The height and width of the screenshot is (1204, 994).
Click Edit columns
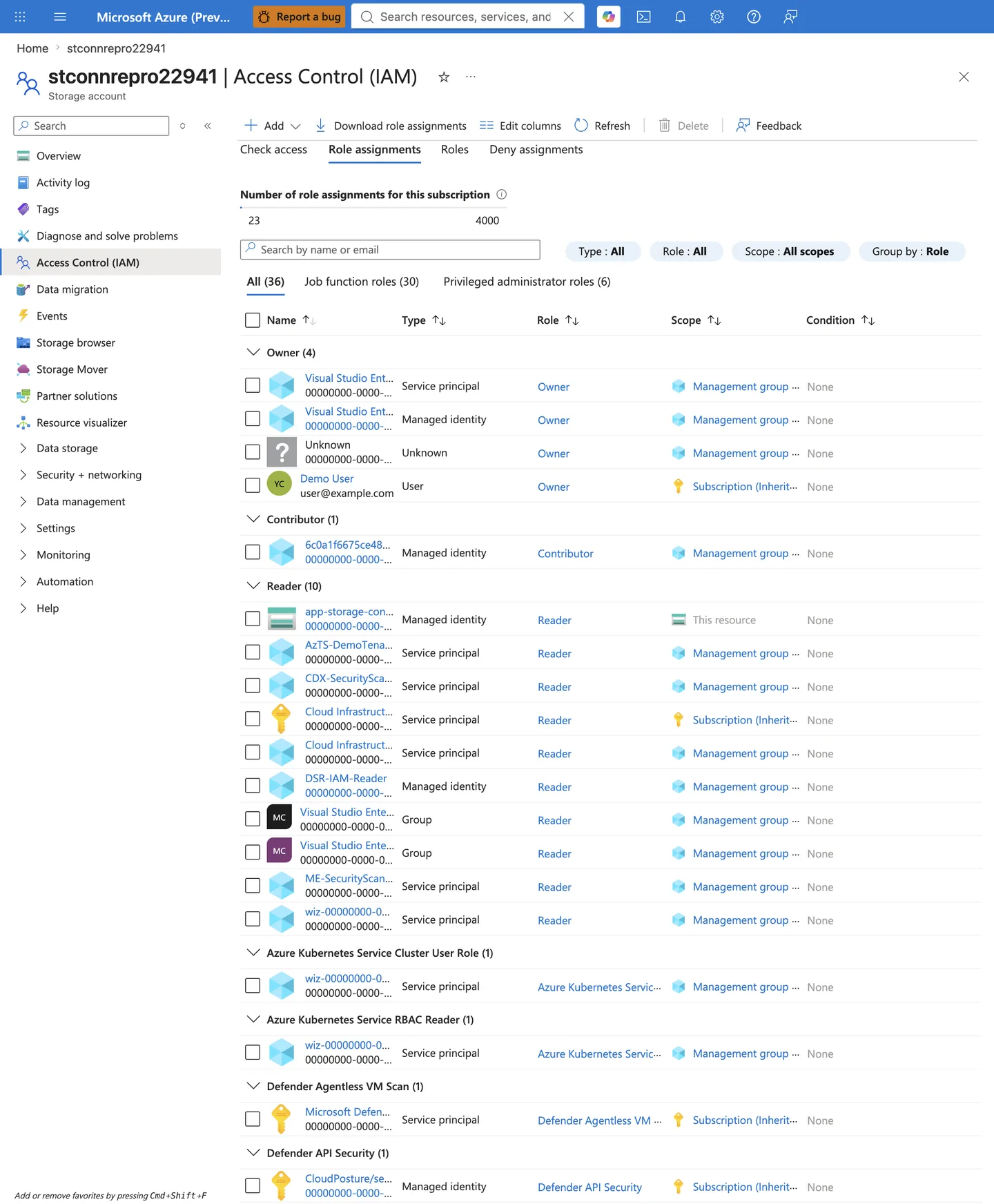[520, 126]
